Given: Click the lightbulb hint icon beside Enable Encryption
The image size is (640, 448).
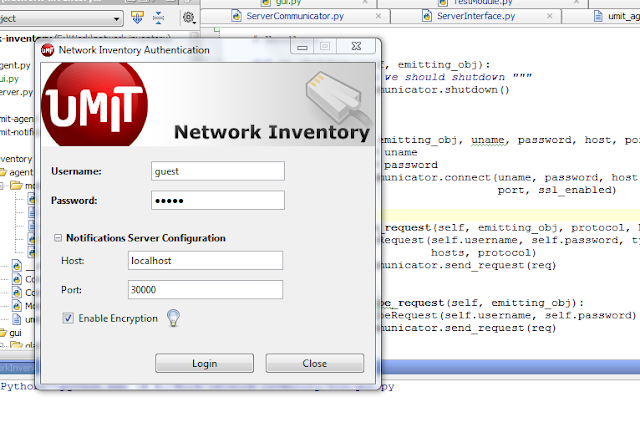Looking at the screenshot, I should (173, 318).
